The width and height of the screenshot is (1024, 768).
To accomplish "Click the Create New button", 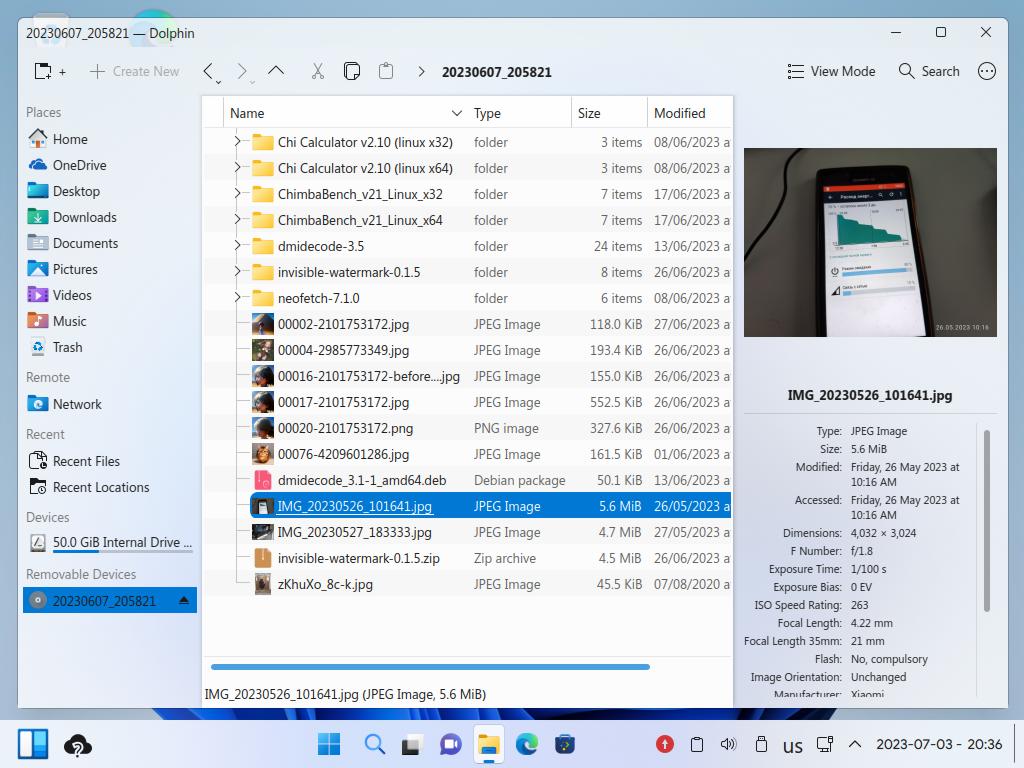I will click(x=134, y=71).
